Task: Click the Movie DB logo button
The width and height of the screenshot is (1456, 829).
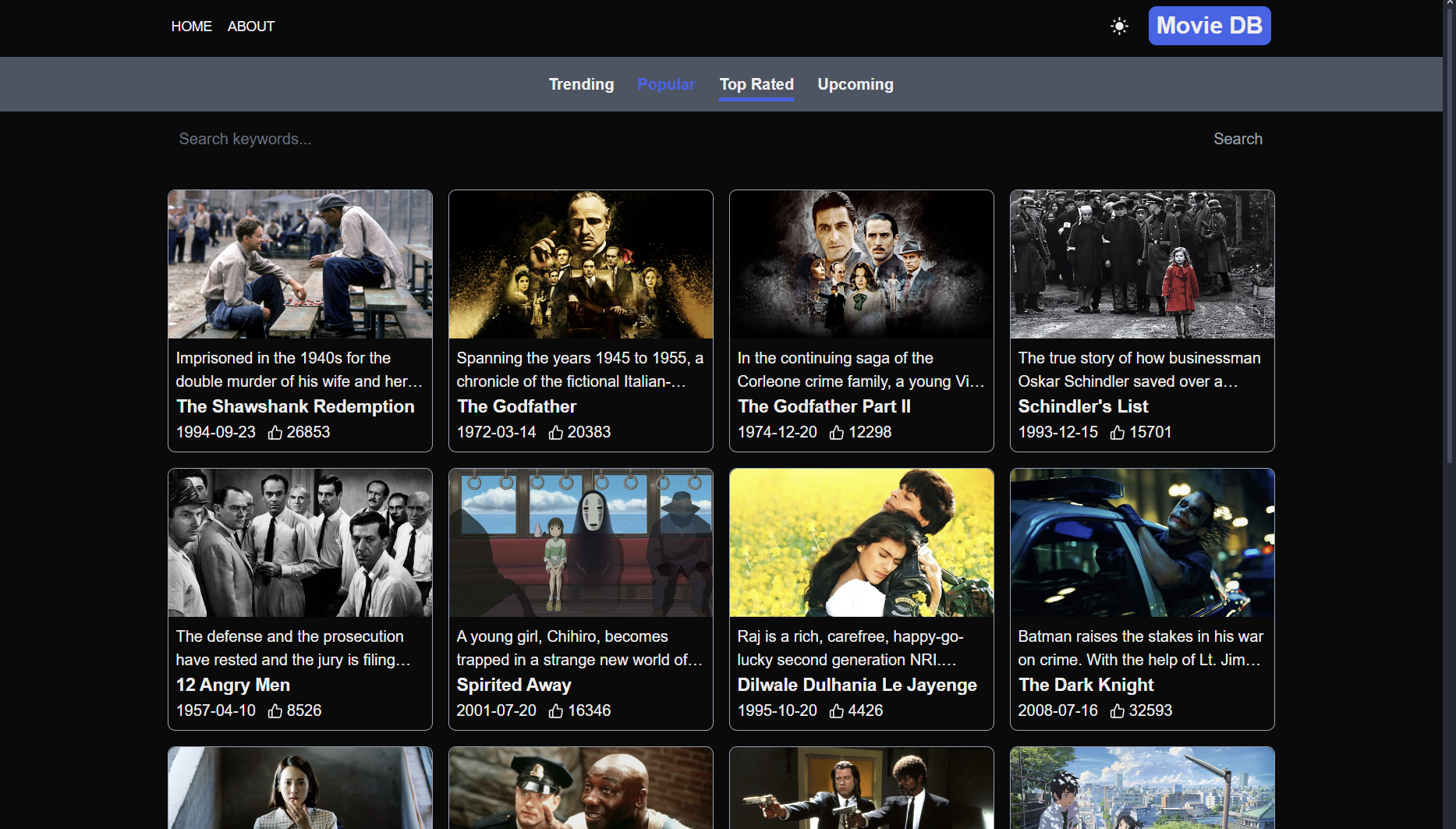Action: point(1209,26)
